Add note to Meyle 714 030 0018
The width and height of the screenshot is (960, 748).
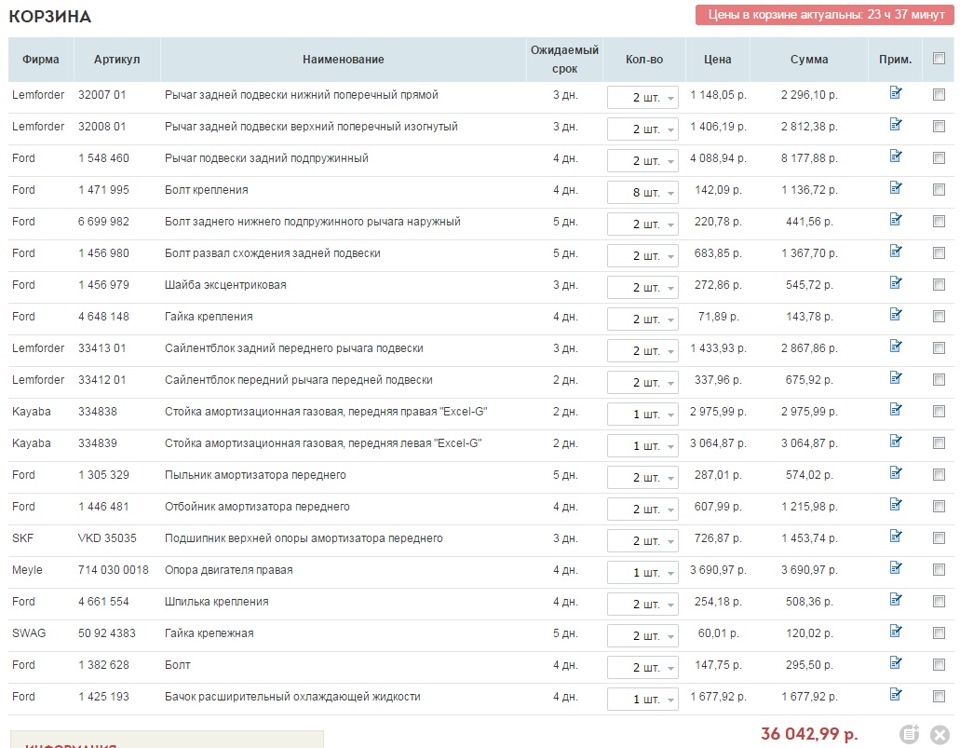click(895, 568)
